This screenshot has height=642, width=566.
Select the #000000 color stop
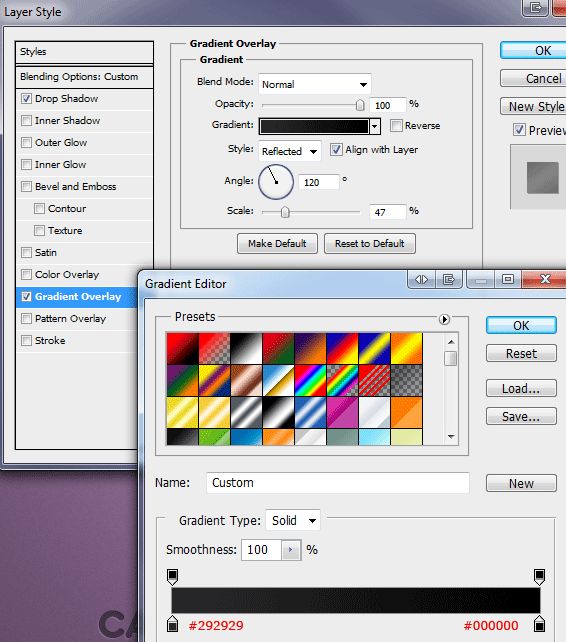tap(539, 624)
